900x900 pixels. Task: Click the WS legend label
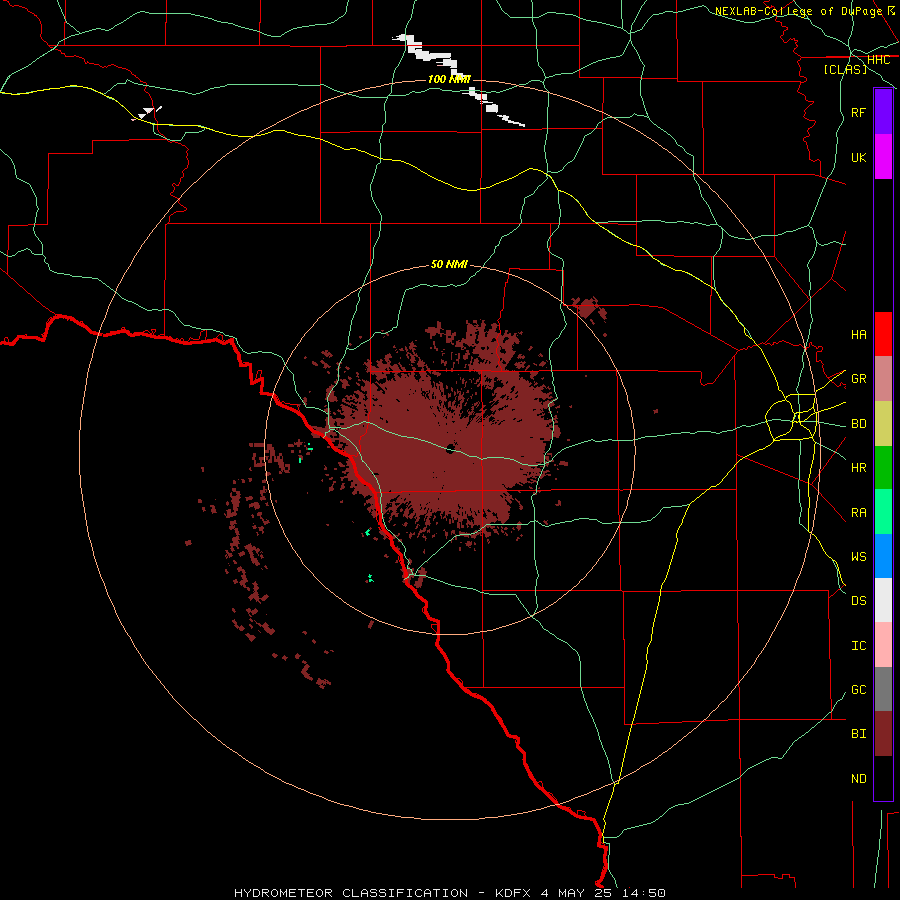click(858, 557)
